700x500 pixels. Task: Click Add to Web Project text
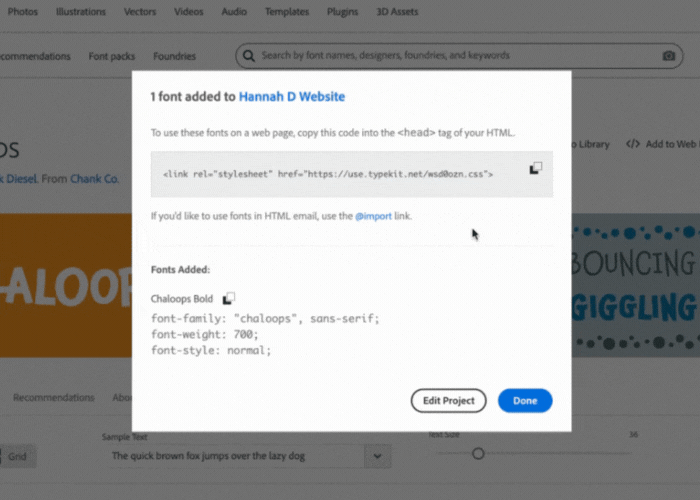click(673, 144)
